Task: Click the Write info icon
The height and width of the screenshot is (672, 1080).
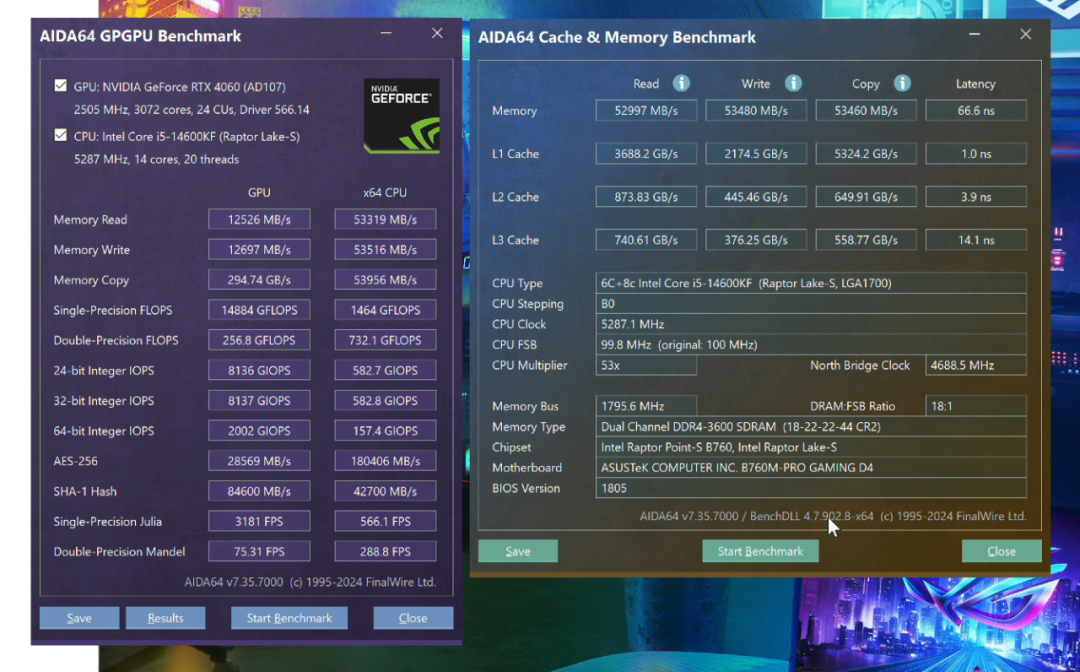Action: tap(793, 83)
